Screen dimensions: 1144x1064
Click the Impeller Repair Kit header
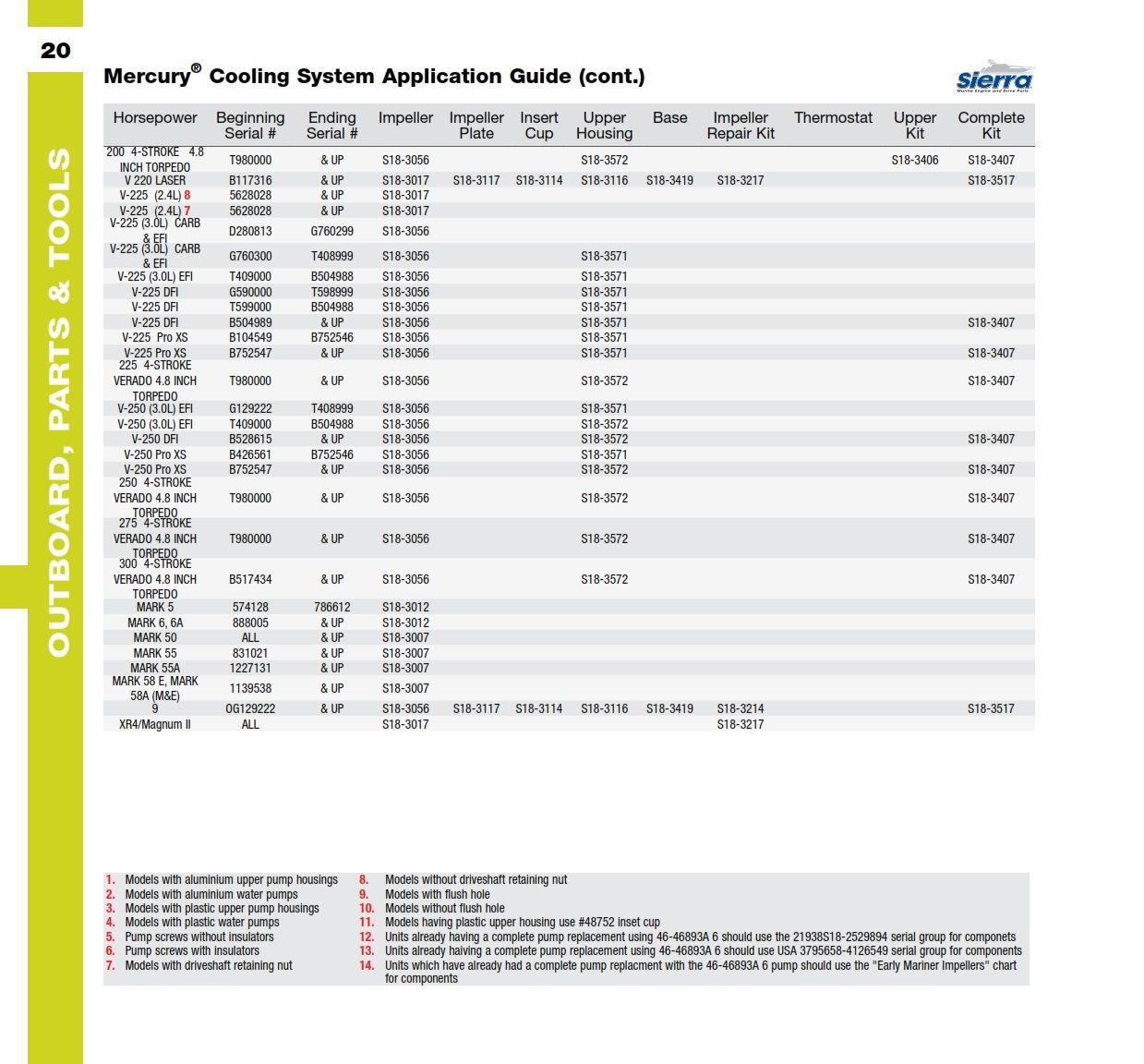[740, 126]
